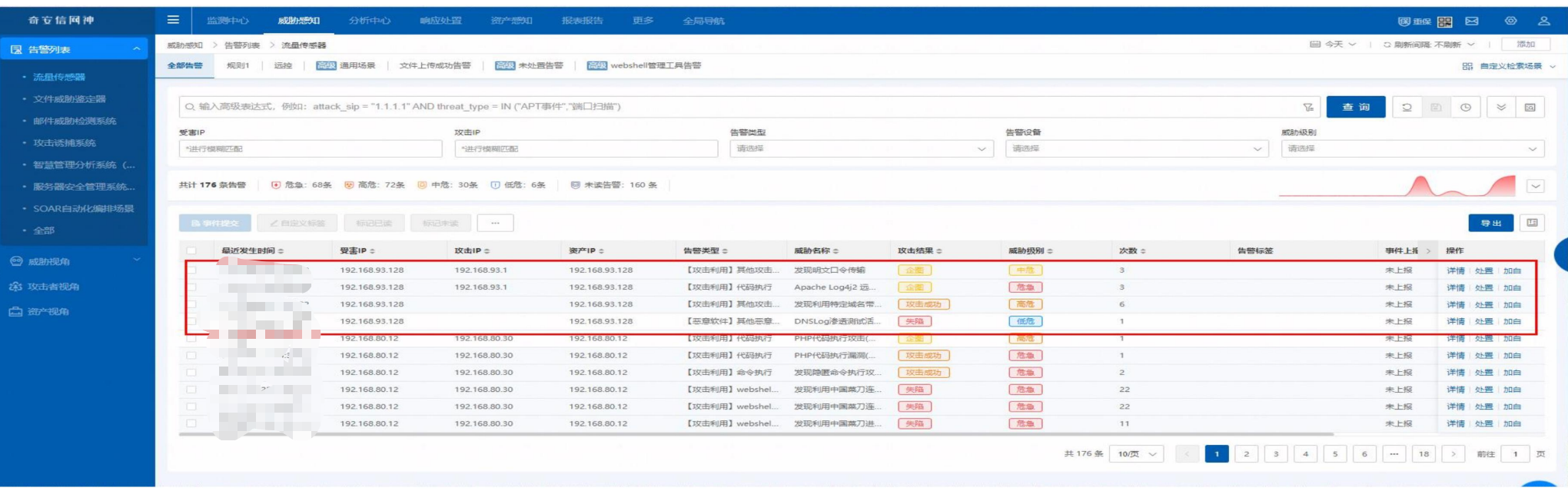The height and width of the screenshot is (491, 1568).
Task: Click the 危急 severity count icon
Action: coord(276,185)
